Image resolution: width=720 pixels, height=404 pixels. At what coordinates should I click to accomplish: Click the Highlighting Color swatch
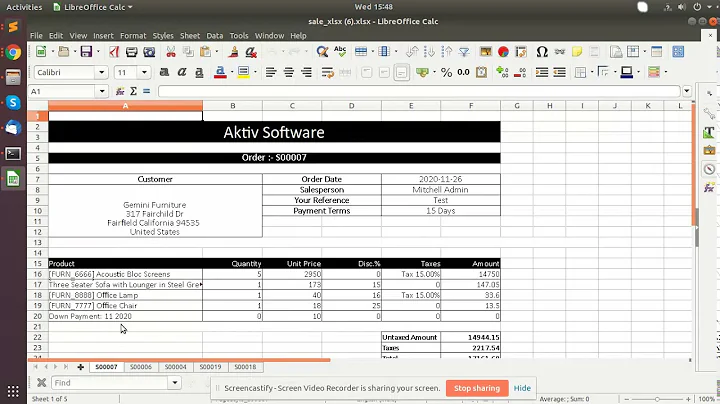pyautogui.click(x=243, y=72)
